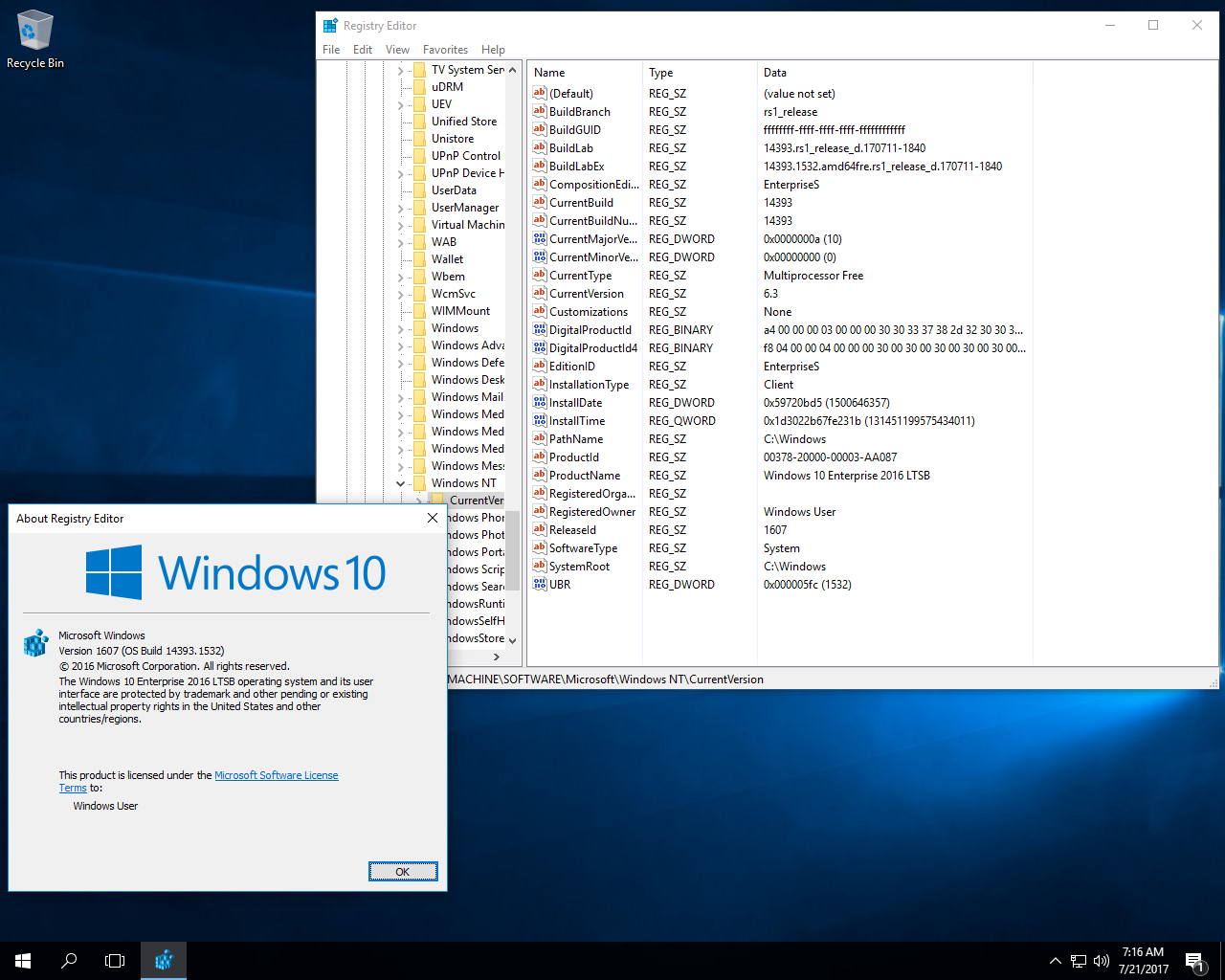Select the UserData tree key
Viewport: 1225px width, 980px height.
click(x=454, y=189)
